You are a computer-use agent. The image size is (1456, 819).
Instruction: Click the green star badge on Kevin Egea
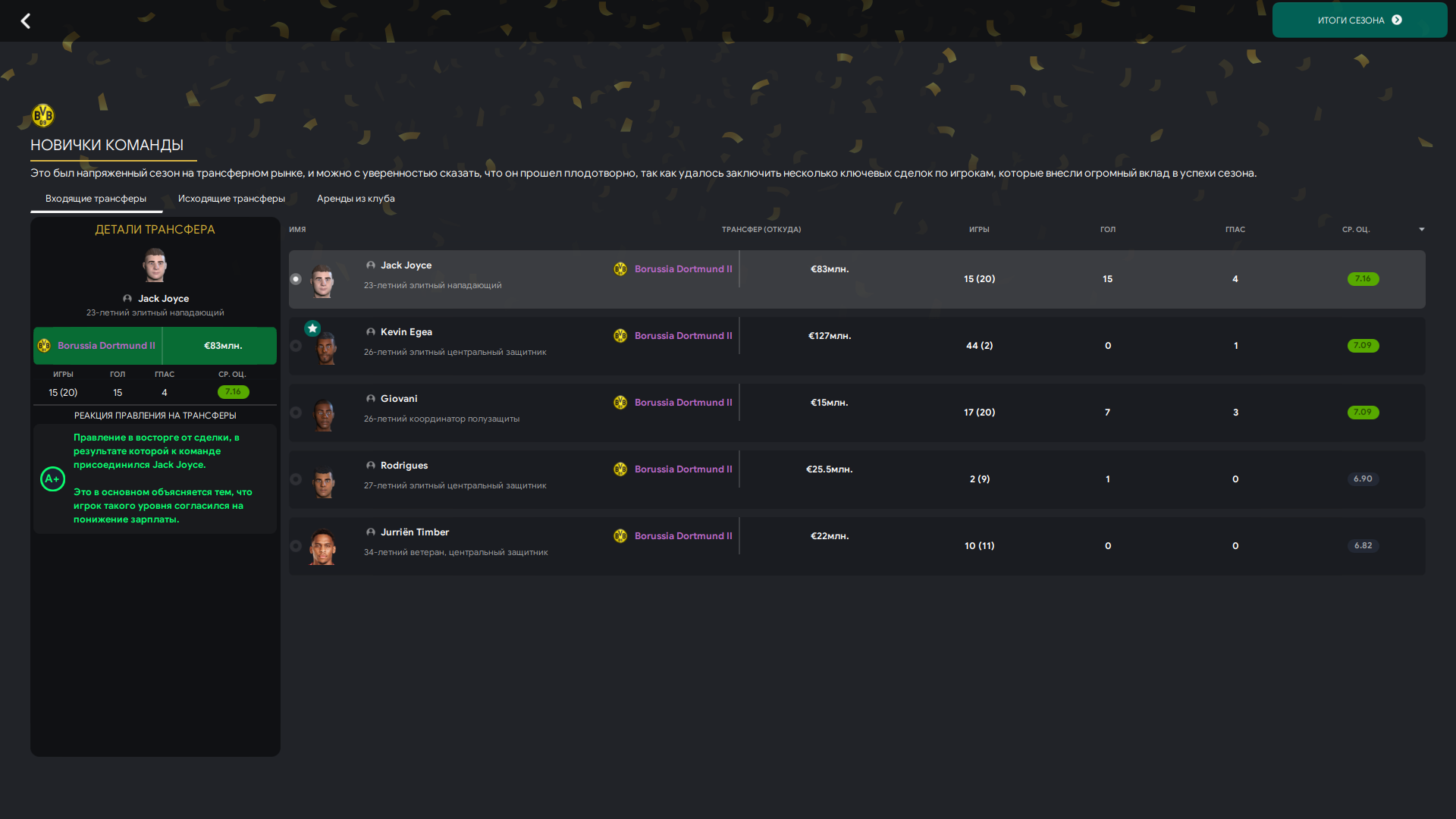pos(312,328)
